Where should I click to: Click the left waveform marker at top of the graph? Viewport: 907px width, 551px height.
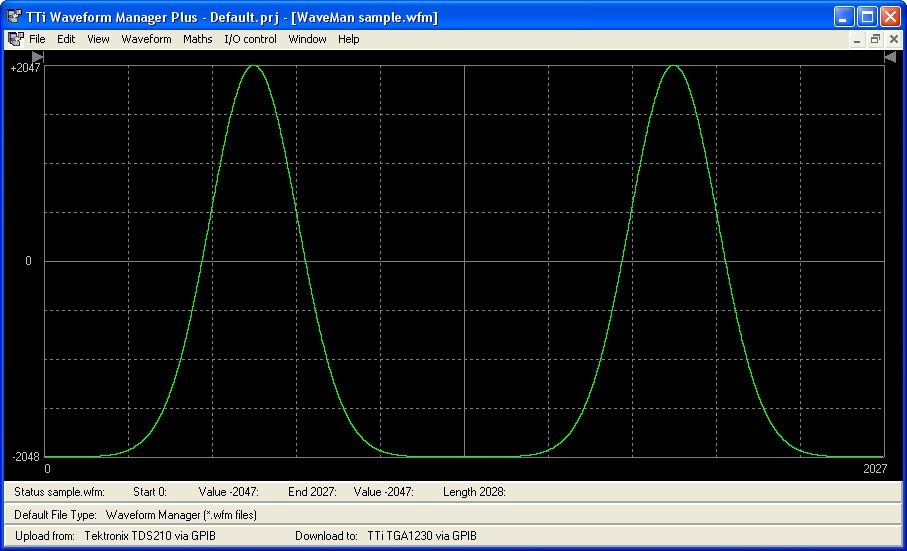point(38,57)
